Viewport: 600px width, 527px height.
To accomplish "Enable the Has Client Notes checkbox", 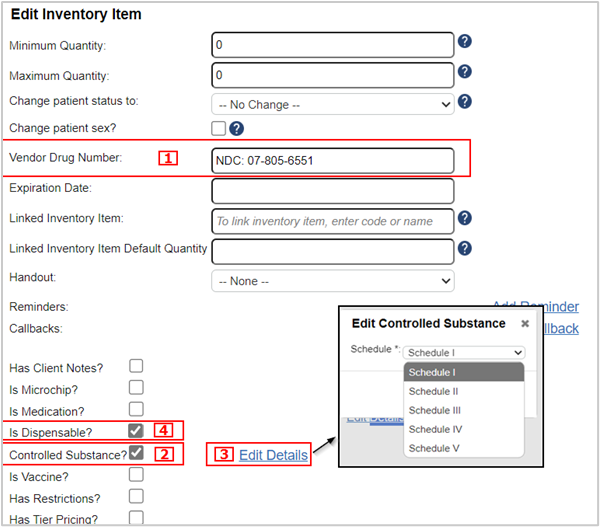I will pyautogui.click(x=136, y=366).
